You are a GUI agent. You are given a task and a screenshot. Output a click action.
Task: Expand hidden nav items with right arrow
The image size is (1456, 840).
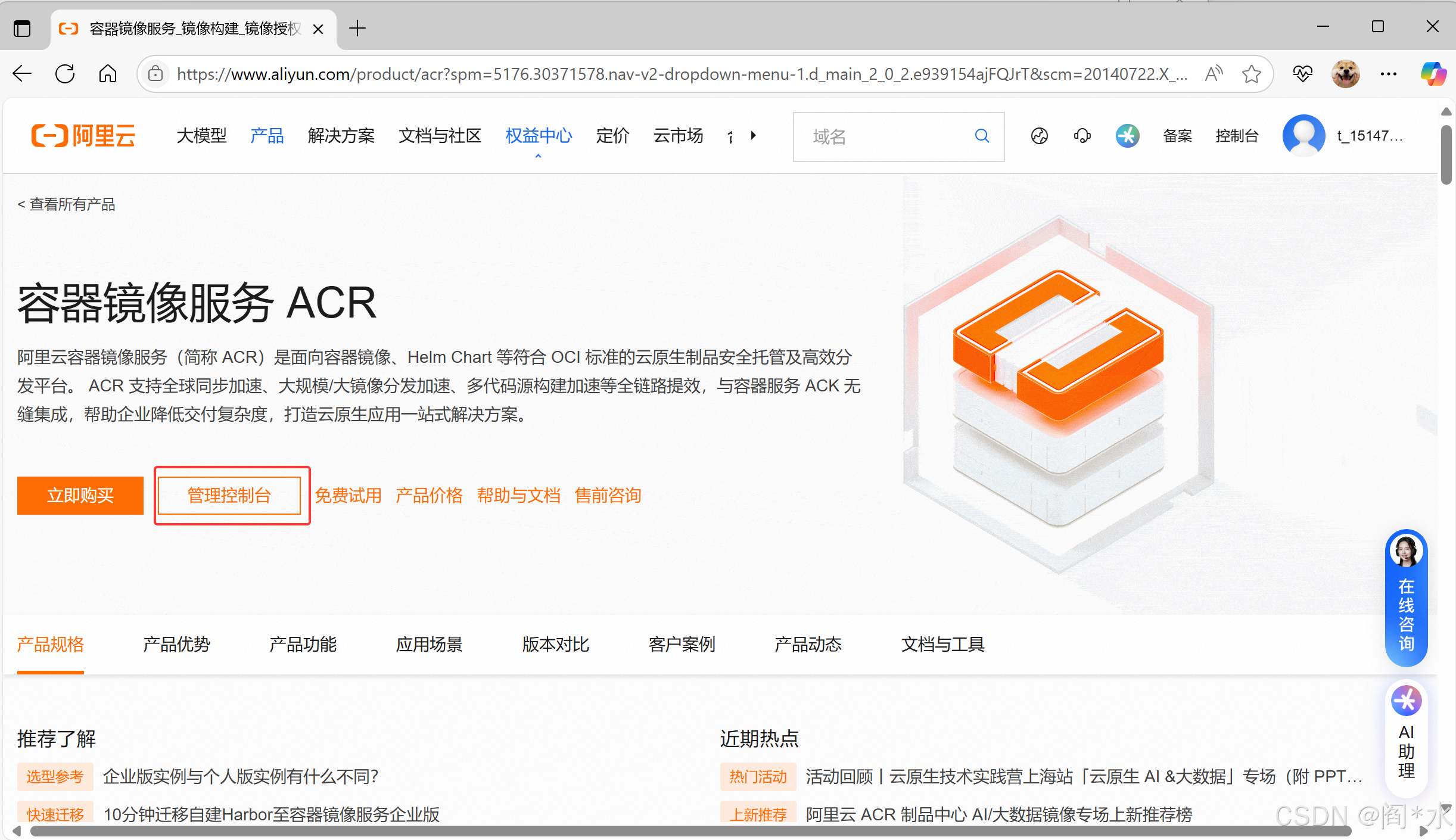(754, 136)
